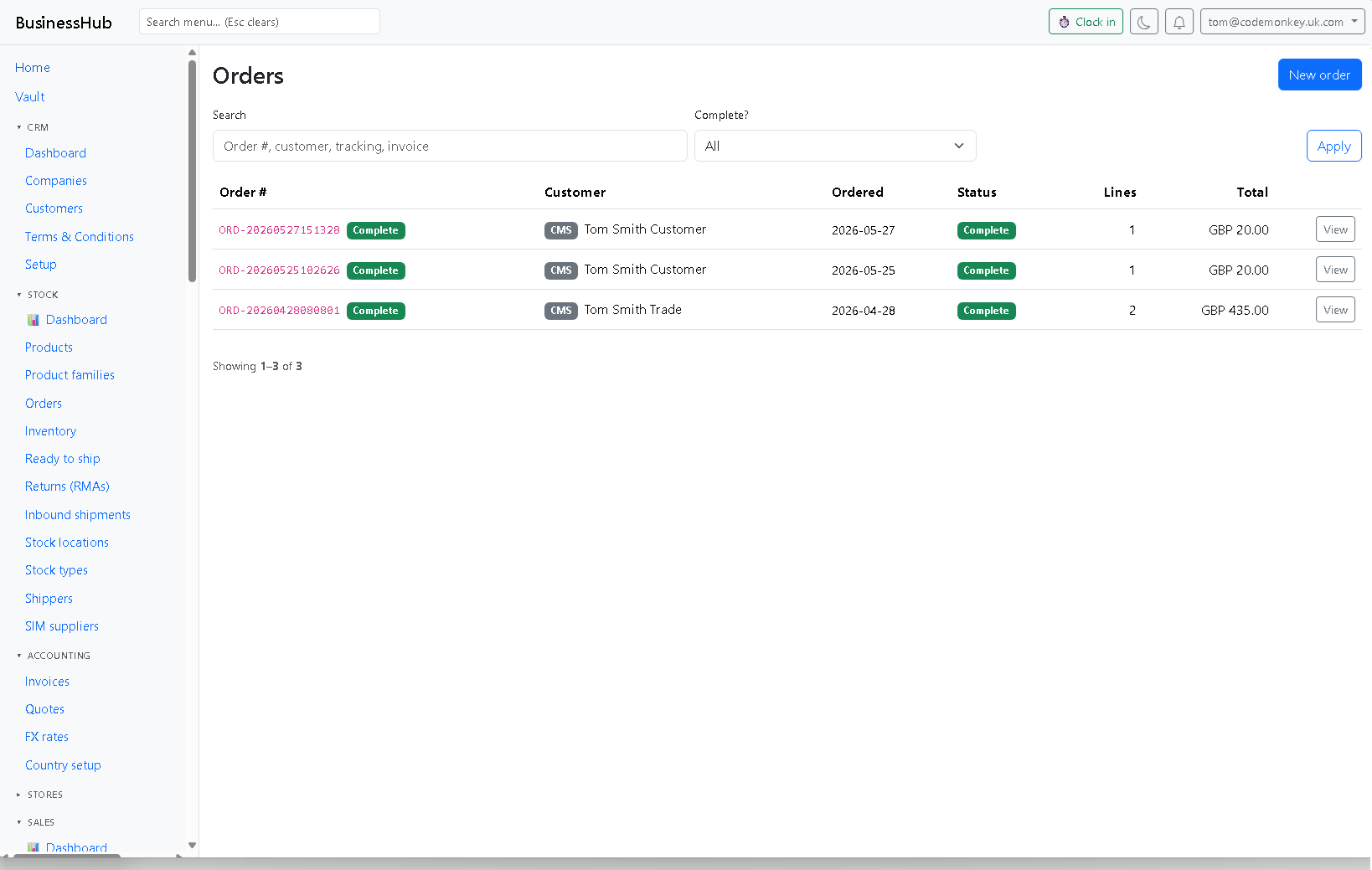
Task: Open order link ORD-20260527151328
Action: click(279, 230)
